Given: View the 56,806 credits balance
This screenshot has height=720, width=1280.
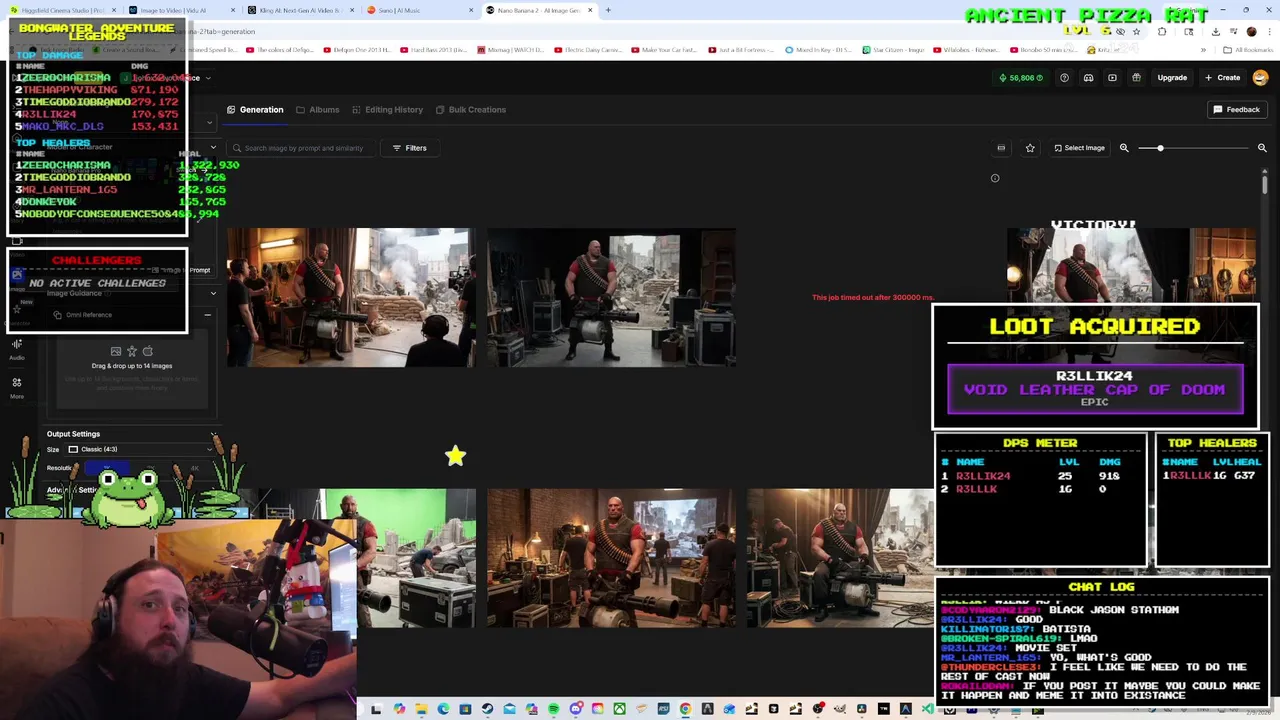Looking at the screenshot, I should pos(1021,77).
